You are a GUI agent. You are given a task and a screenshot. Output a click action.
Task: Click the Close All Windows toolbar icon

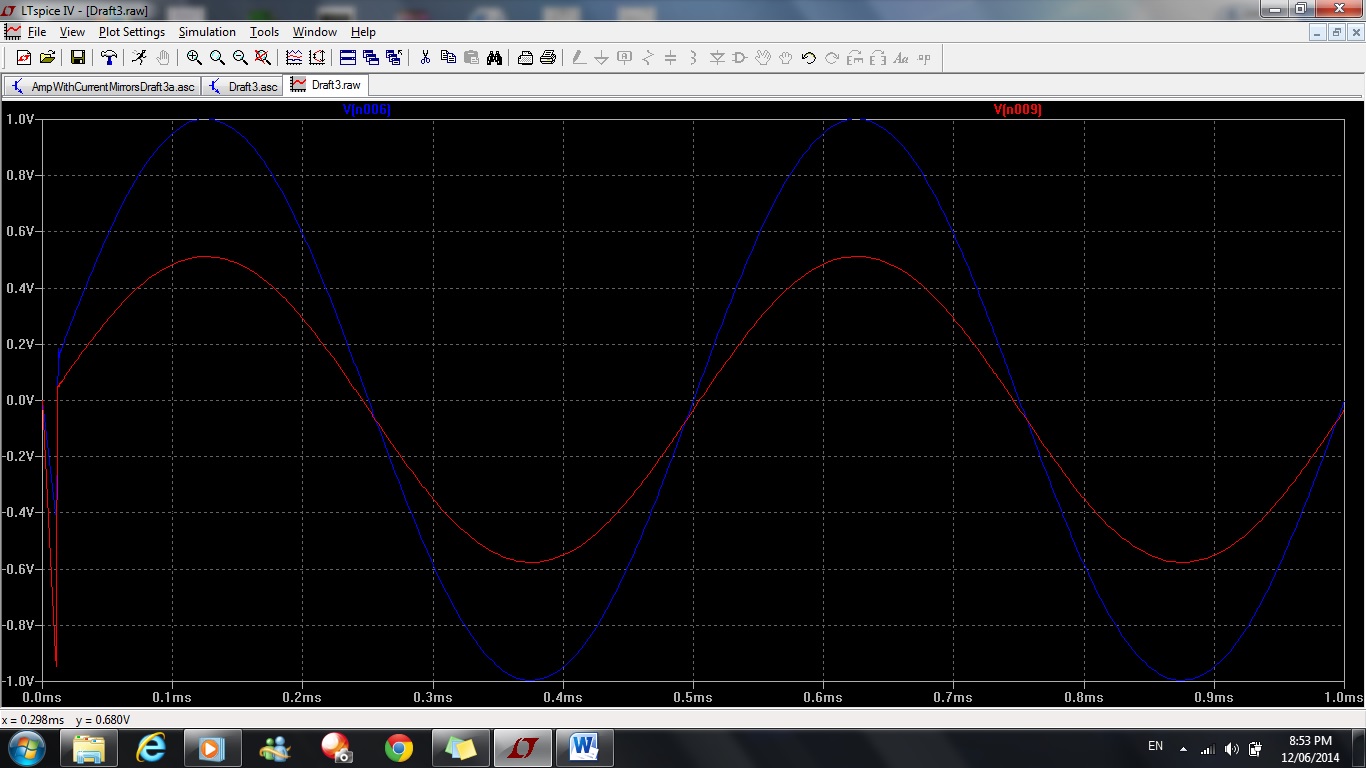click(394, 58)
